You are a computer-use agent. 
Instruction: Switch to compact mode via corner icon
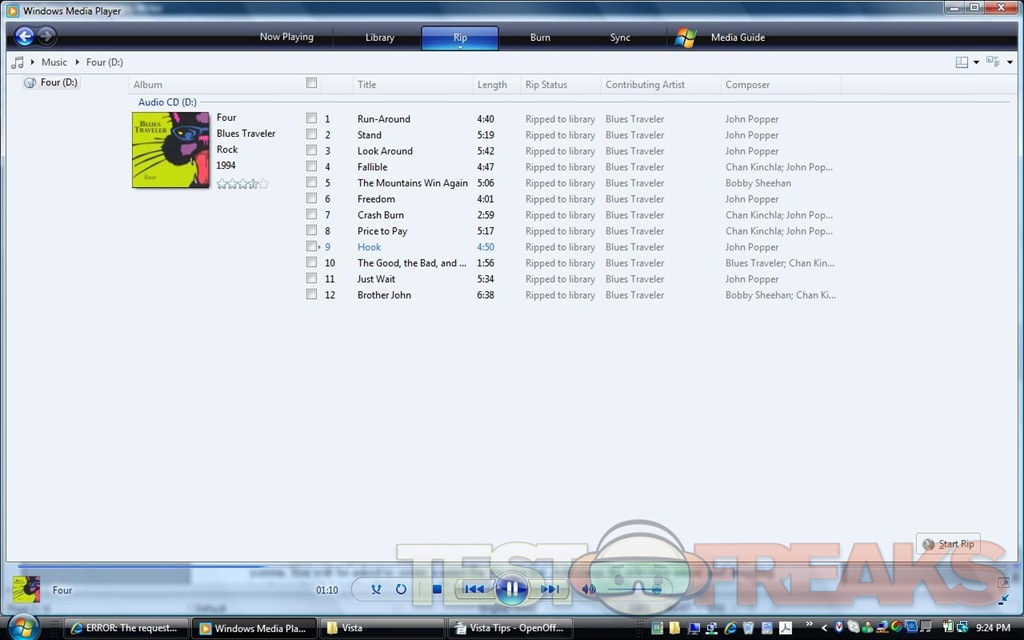1003,599
